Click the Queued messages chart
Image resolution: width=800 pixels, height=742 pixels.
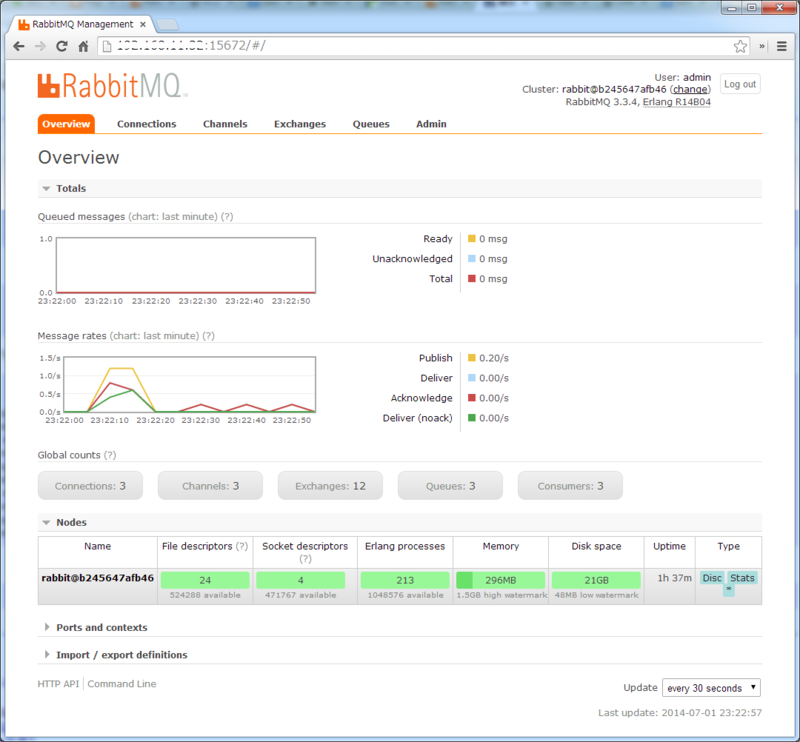click(x=186, y=265)
